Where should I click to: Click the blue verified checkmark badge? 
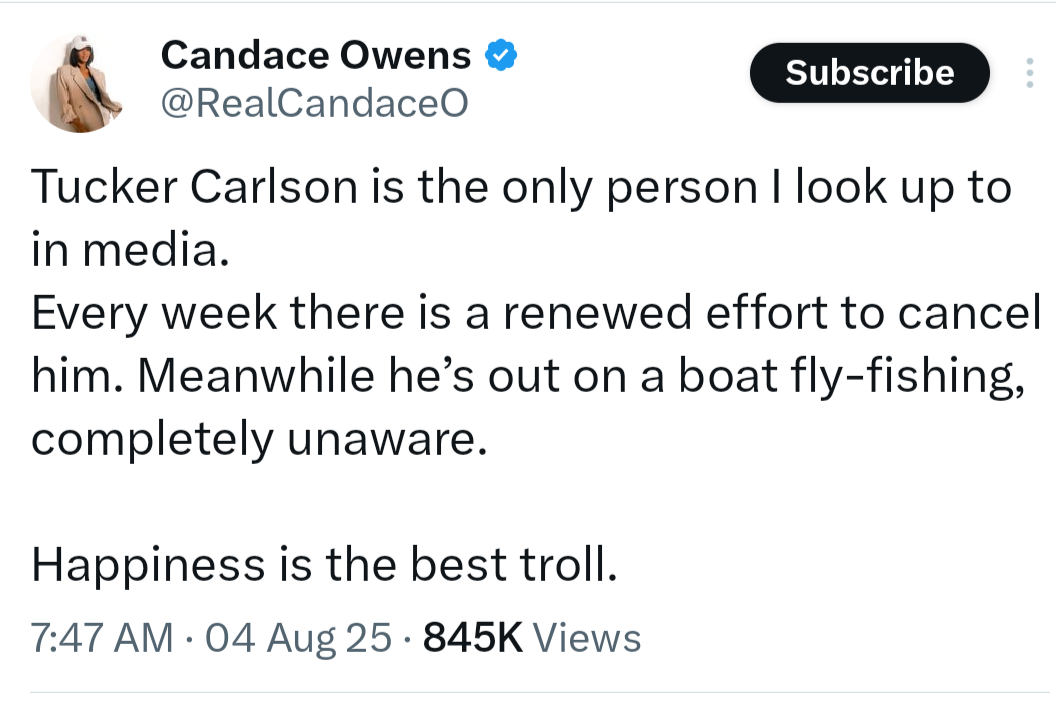coord(501,55)
